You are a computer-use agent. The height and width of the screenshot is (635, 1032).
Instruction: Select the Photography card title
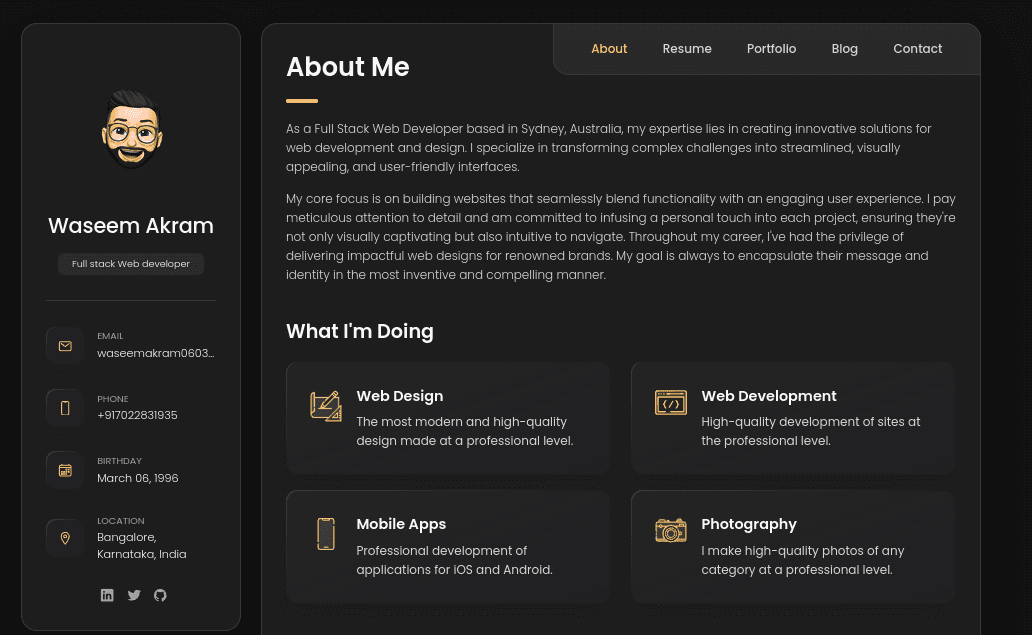click(749, 524)
